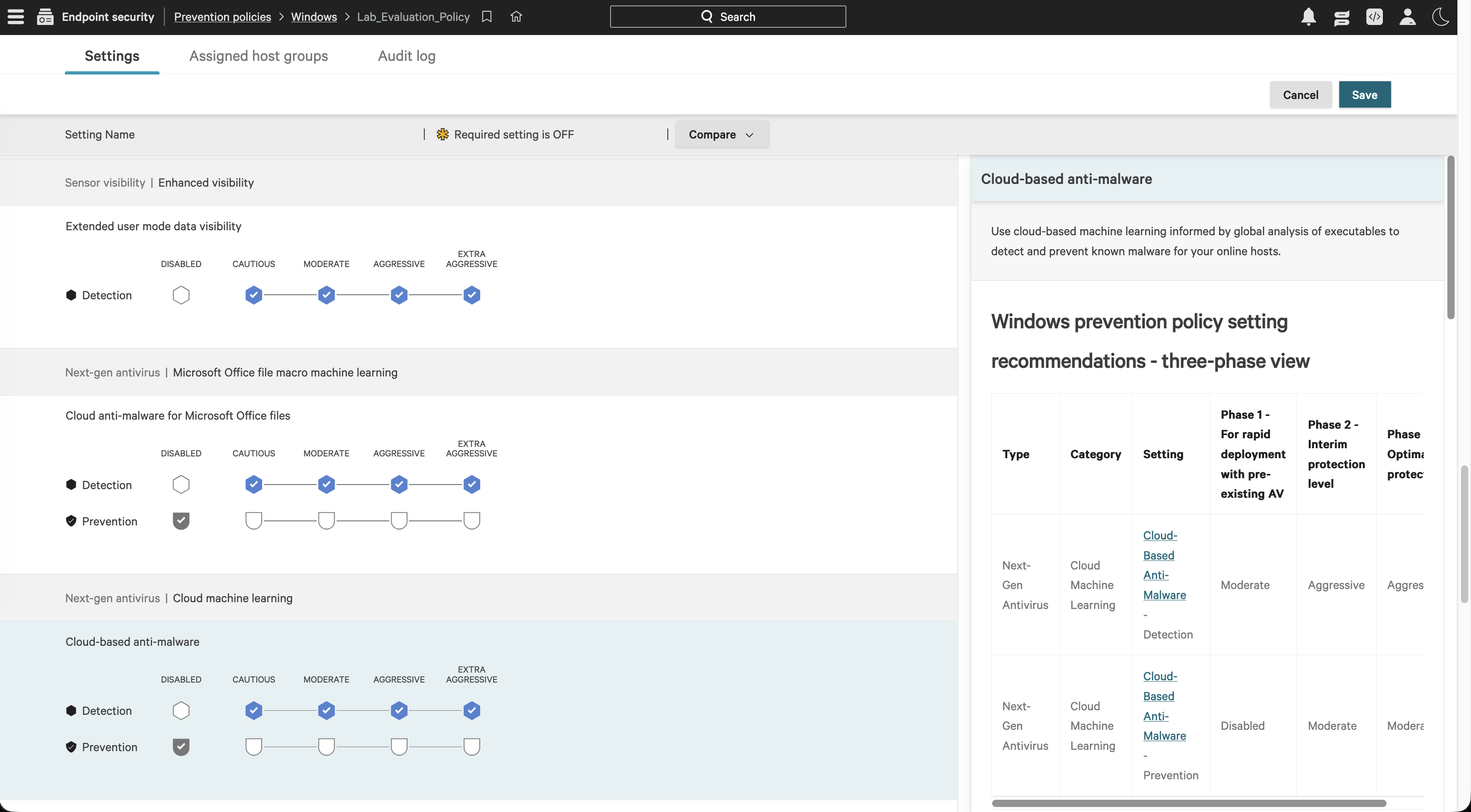Set Office files prevention to Cautious

pos(253,521)
